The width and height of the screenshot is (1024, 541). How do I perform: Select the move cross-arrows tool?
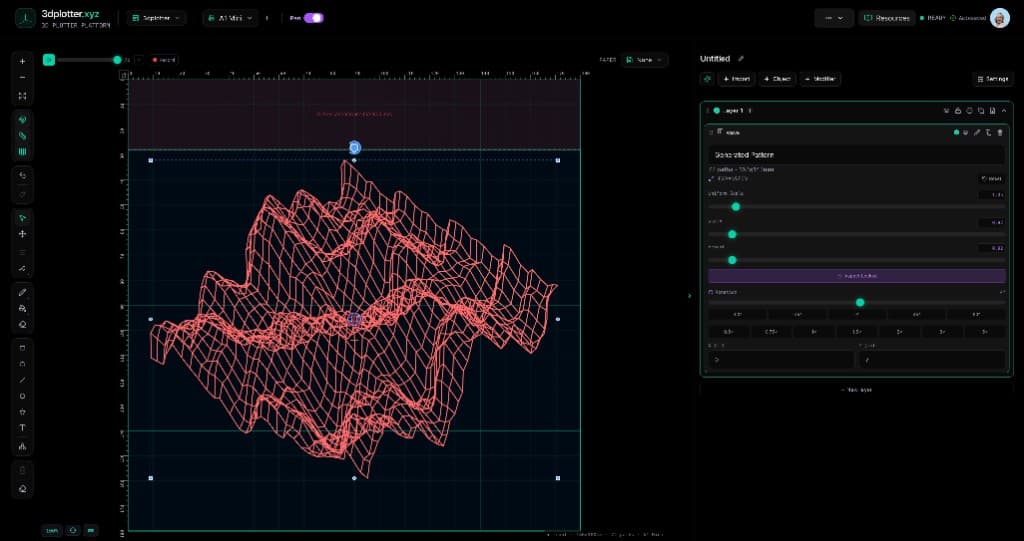tap(23, 234)
